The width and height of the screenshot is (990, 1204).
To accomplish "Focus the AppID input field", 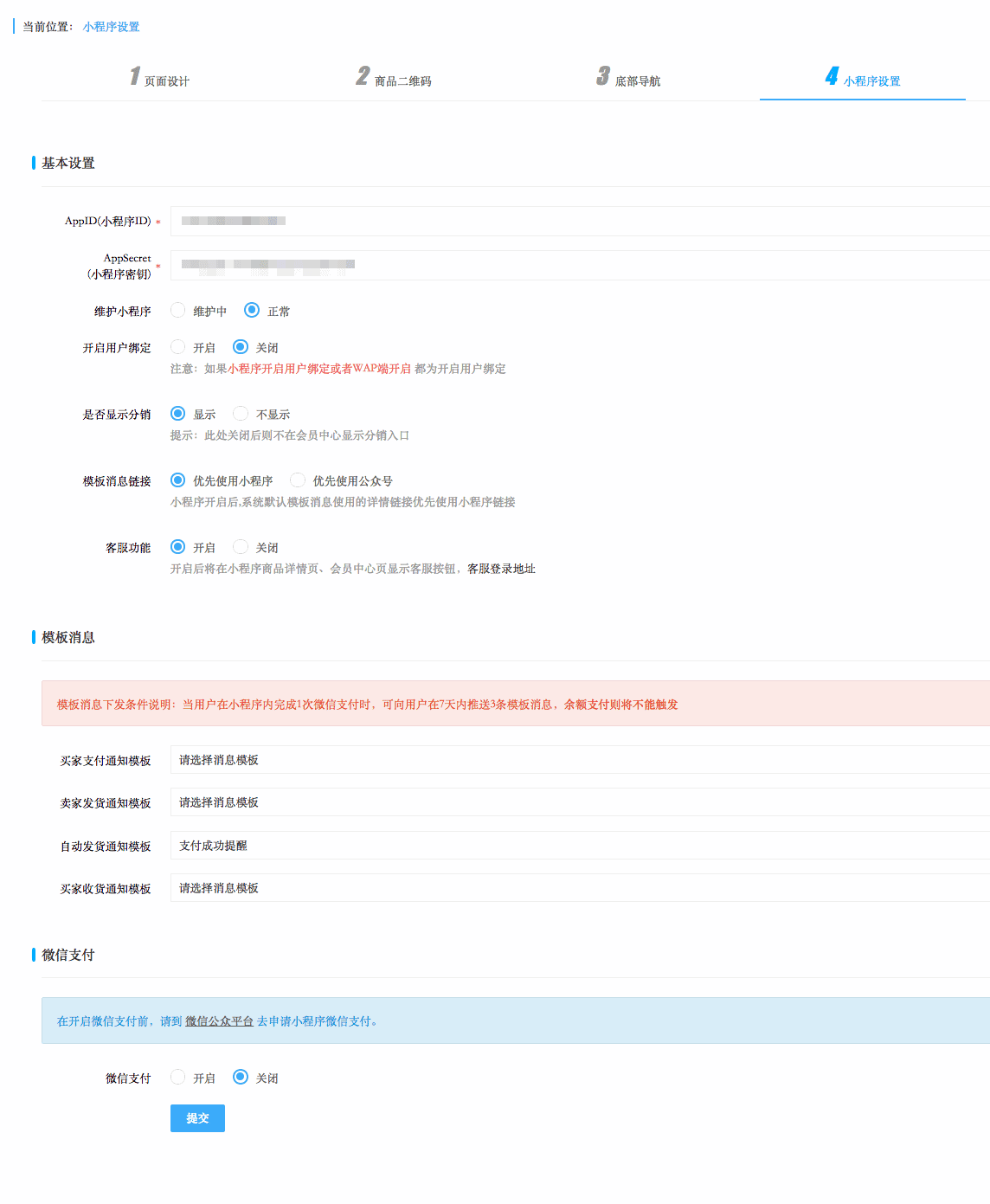I will click(x=580, y=221).
